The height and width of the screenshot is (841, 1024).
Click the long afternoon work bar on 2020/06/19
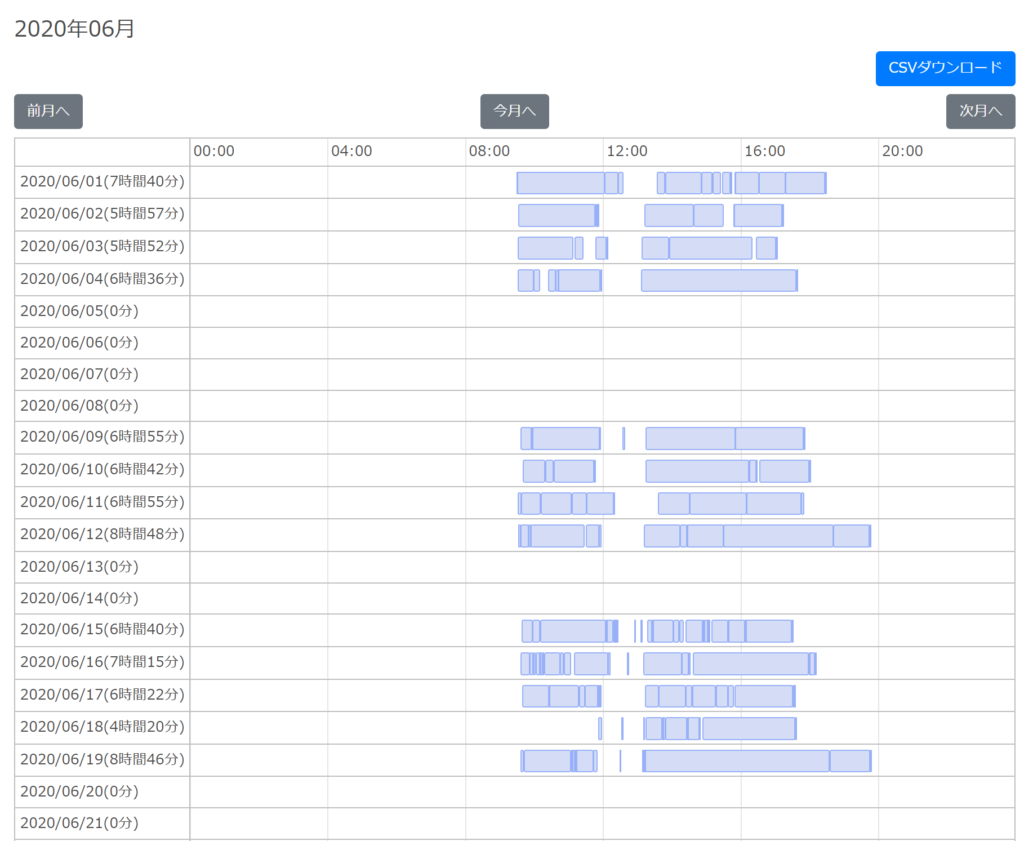click(737, 761)
